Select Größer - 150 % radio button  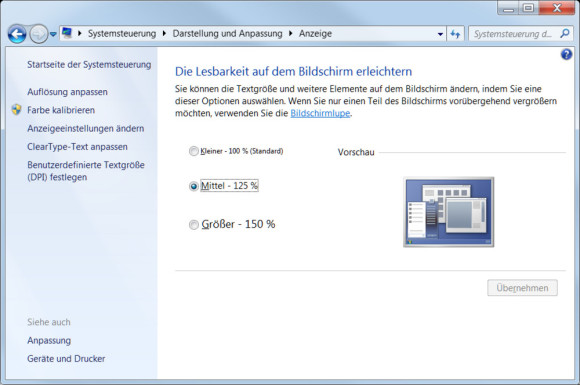tap(194, 224)
